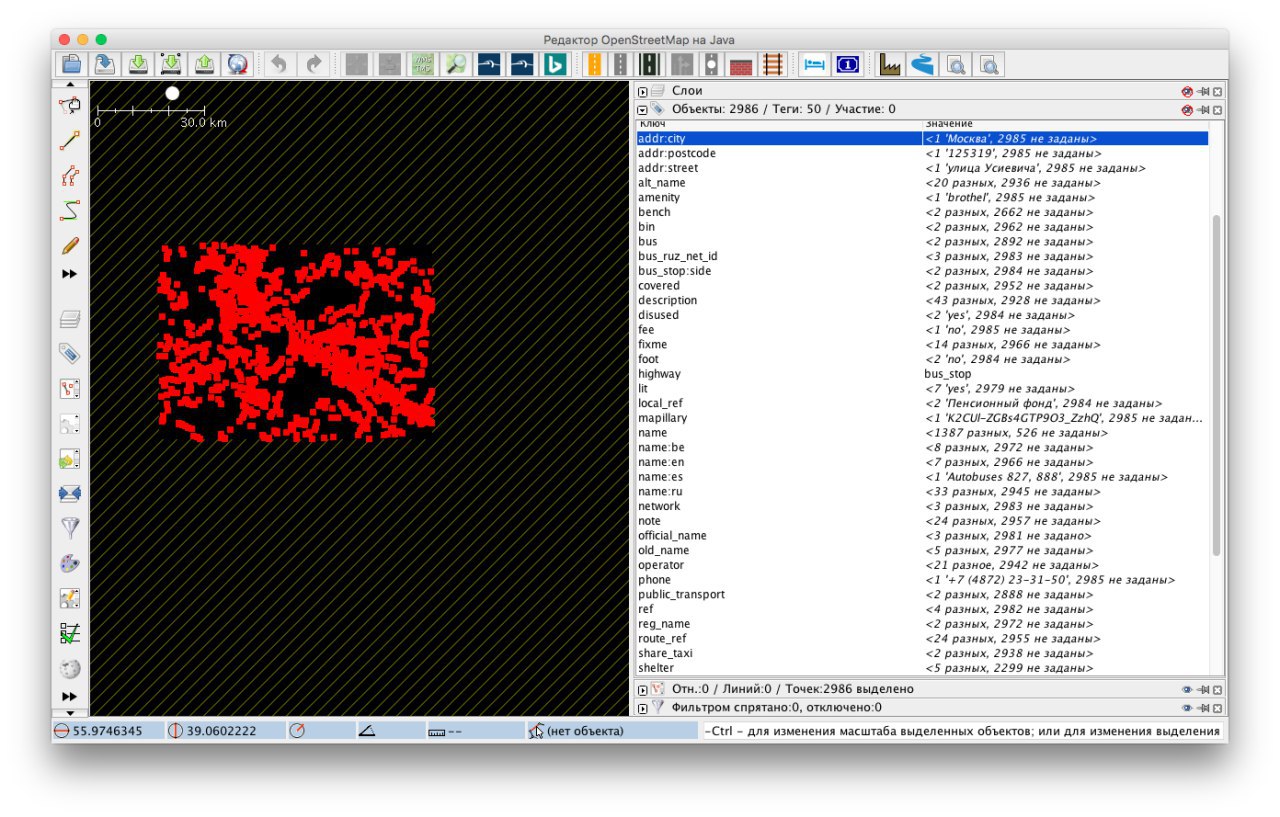1280x817 pixels.
Task: Toggle the Wikipedia globe sidebar icon
Action: pyautogui.click(x=70, y=668)
